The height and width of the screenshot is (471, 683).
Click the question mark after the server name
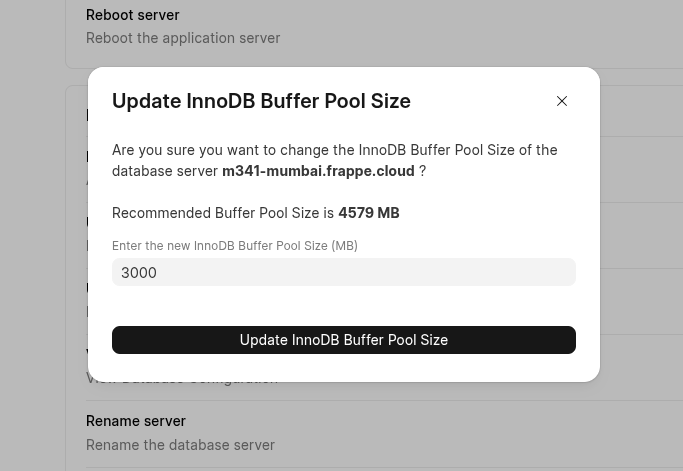(x=422, y=171)
